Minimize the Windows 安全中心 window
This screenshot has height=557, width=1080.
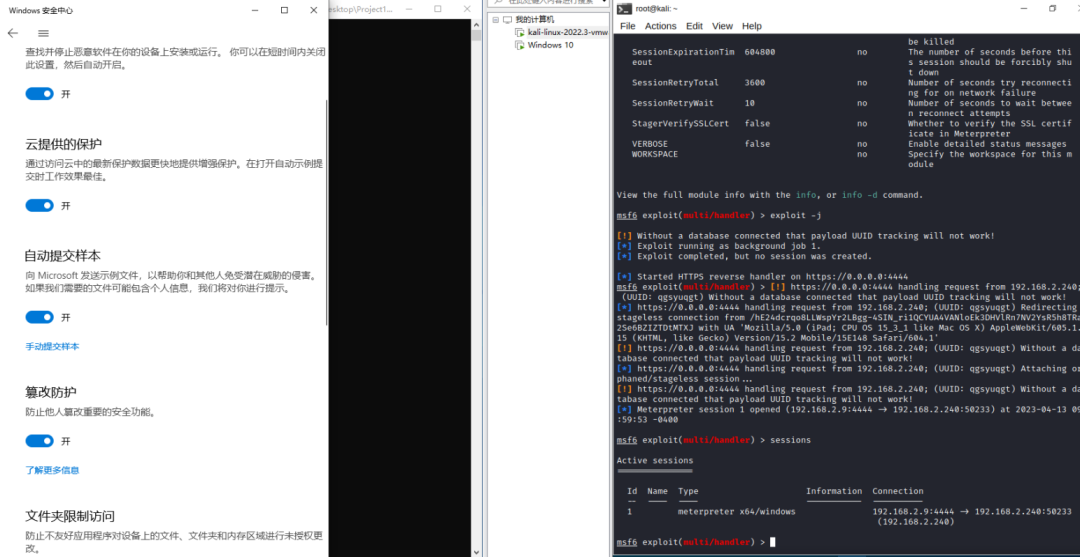coord(256,10)
